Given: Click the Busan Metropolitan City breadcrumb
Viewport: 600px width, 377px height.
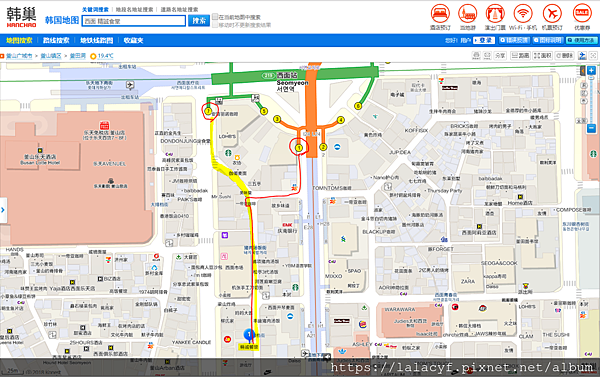Looking at the screenshot, I should (19, 56).
